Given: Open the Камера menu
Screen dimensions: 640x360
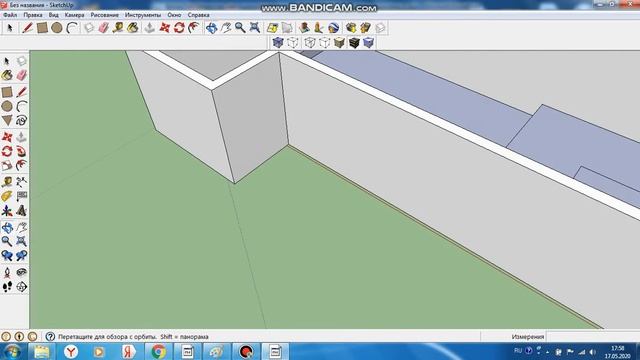Looking at the screenshot, I should [x=74, y=15].
